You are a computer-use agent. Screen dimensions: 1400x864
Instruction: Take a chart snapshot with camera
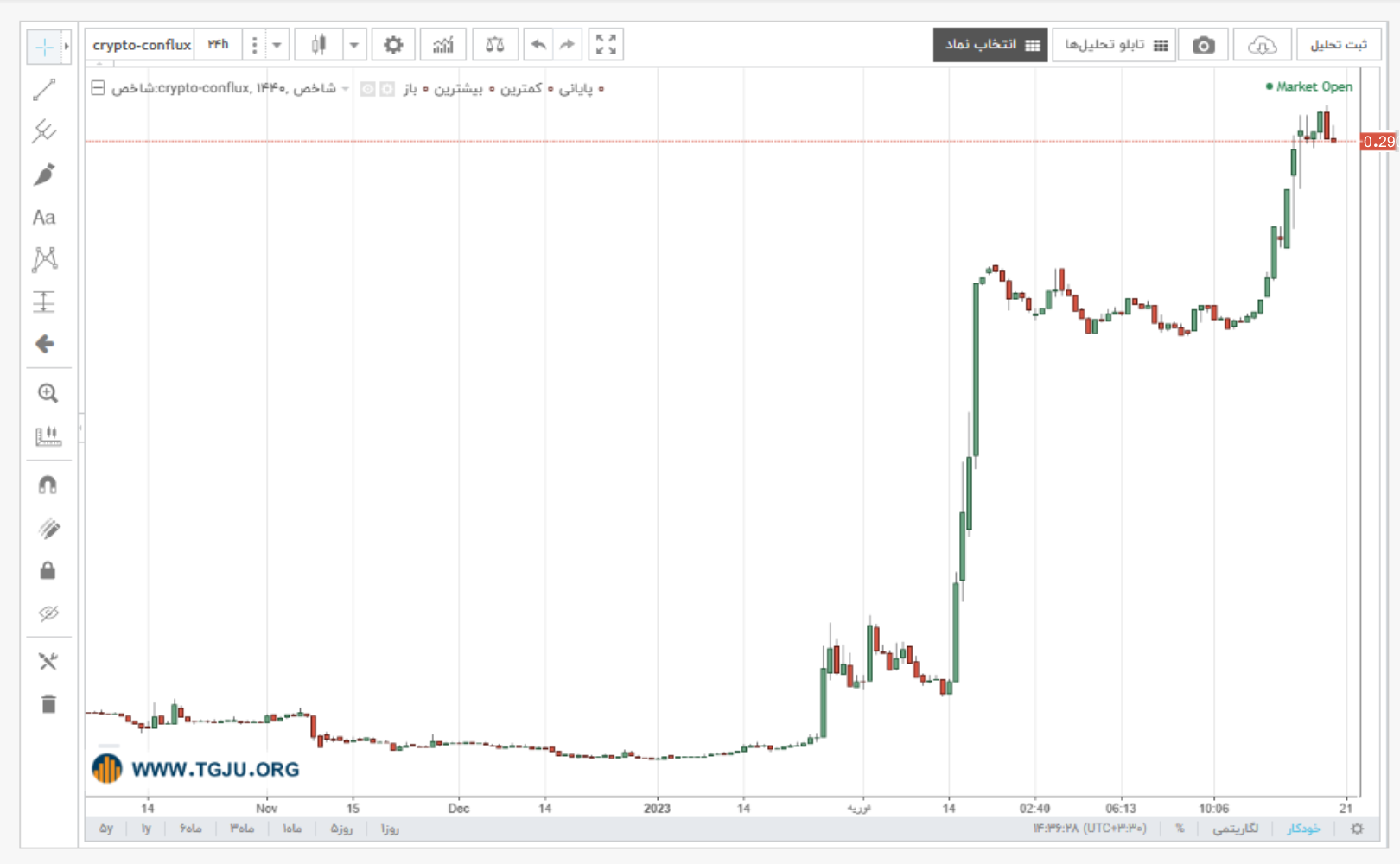tap(1203, 45)
